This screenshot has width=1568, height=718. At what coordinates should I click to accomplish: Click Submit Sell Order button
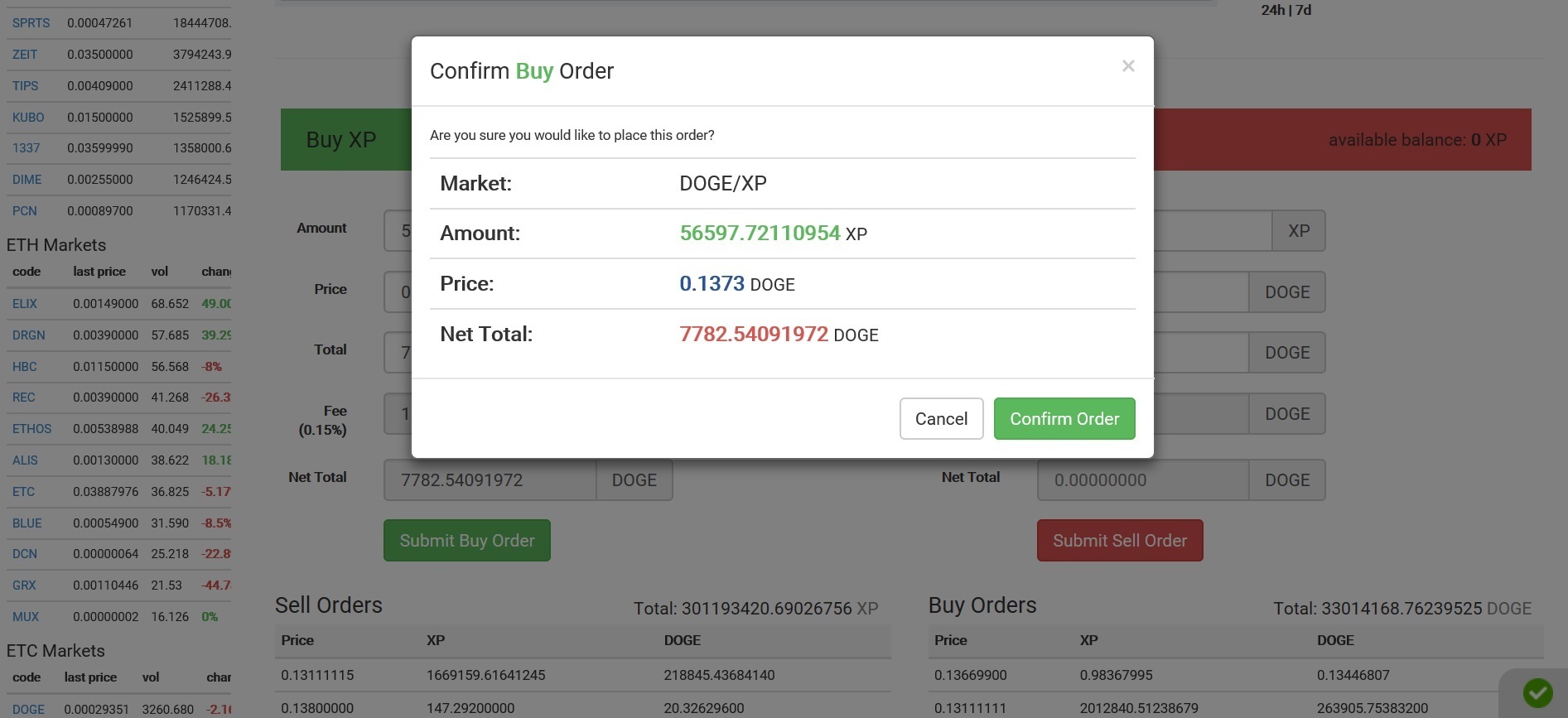[x=1120, y=541]
